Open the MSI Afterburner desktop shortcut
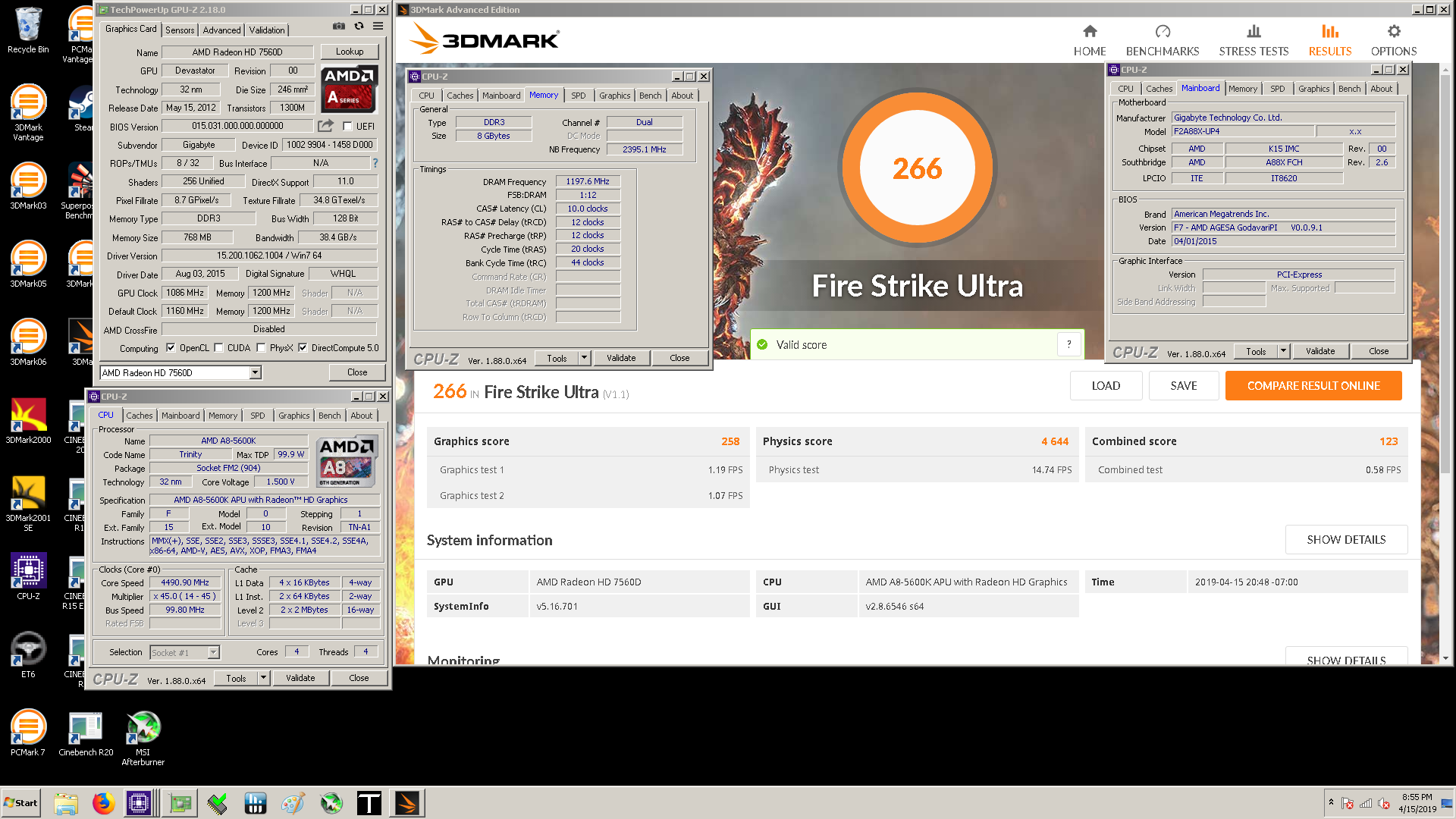 (x=143, y=739)
